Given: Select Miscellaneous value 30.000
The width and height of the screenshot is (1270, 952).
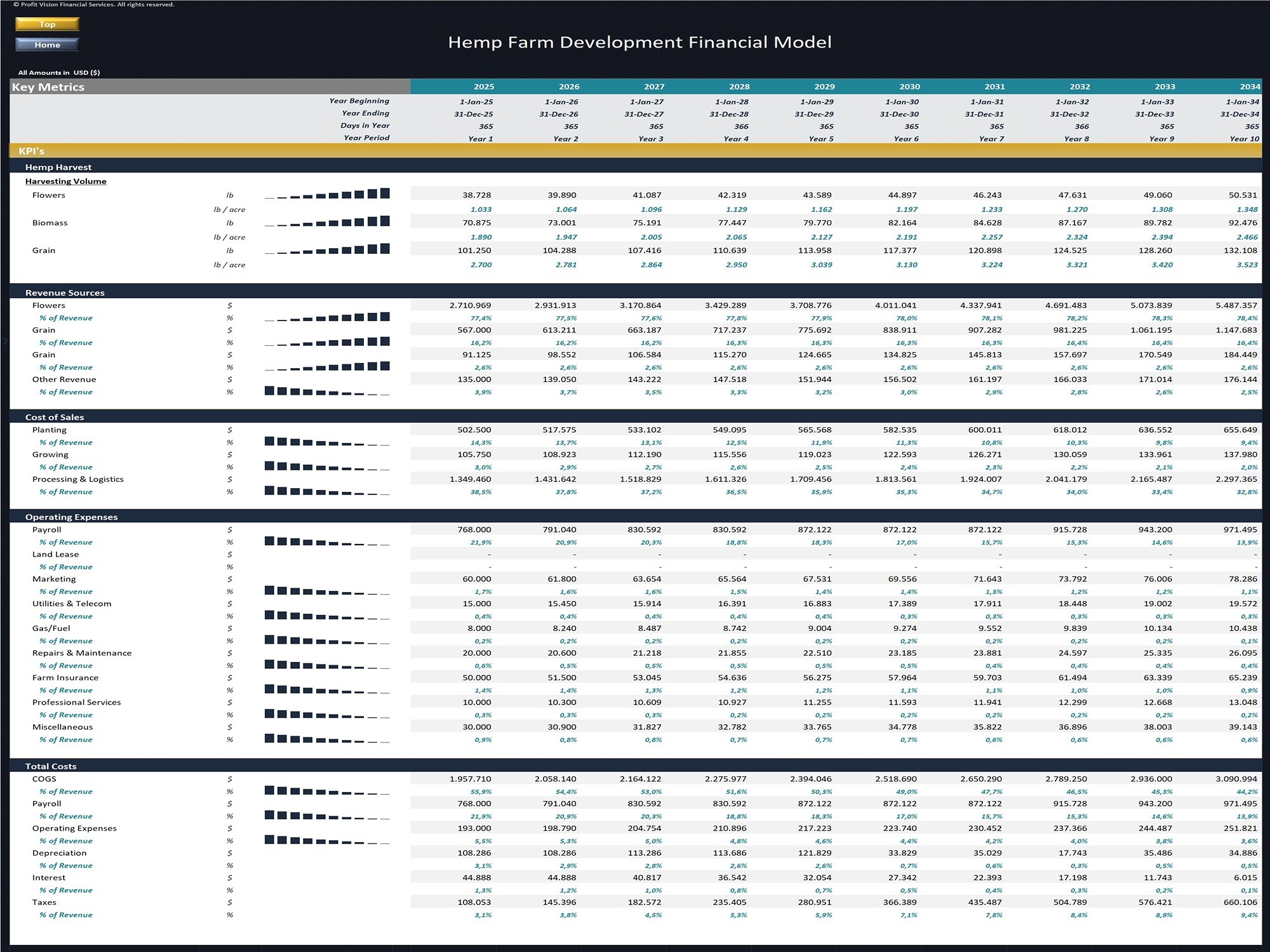Looking at the screenshot, I should (x=476, y=728).
